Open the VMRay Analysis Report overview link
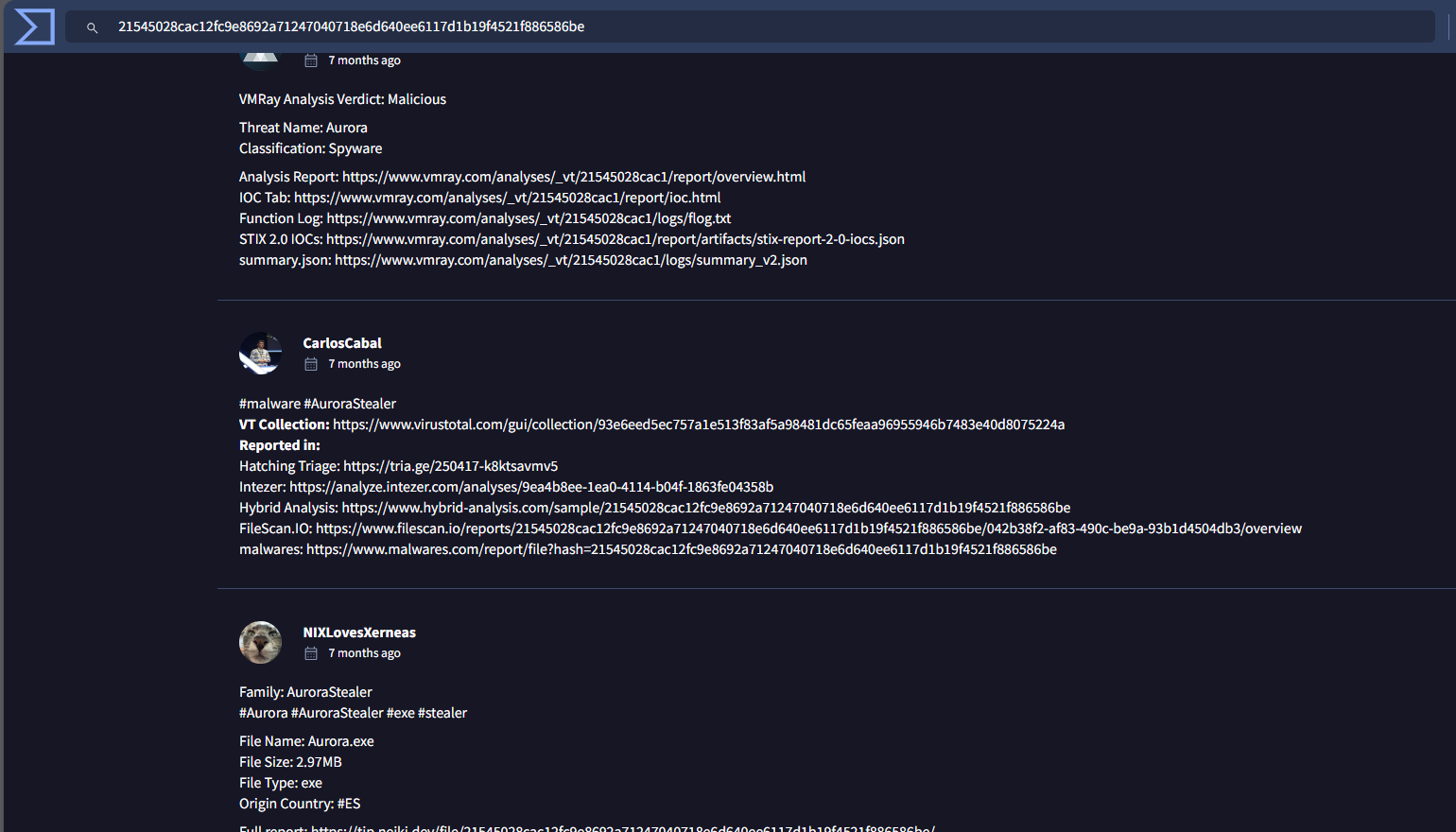This screenshot has height=832, width=1456. coord(574,177)
